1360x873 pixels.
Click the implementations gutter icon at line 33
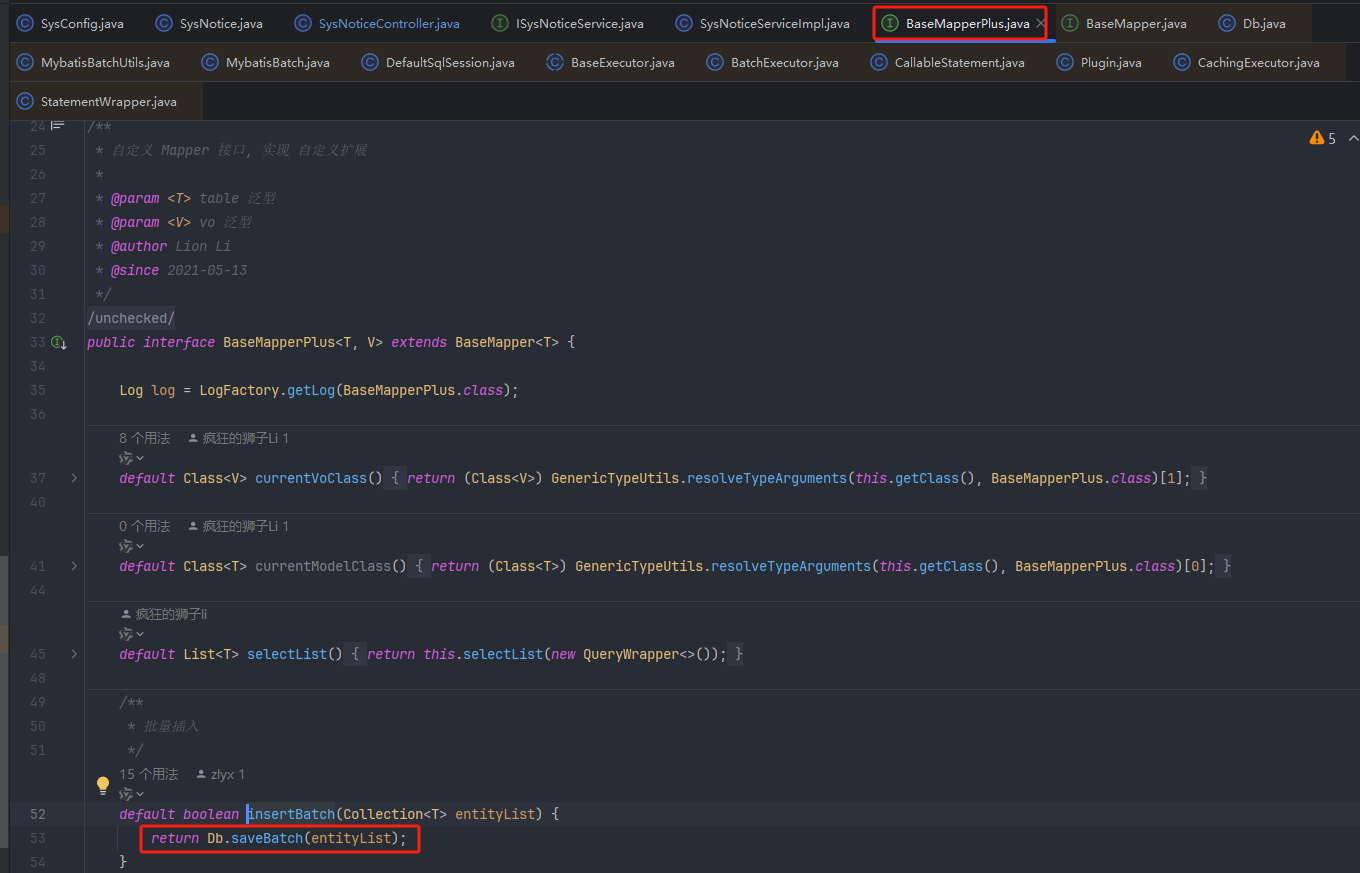click(59, 343)
